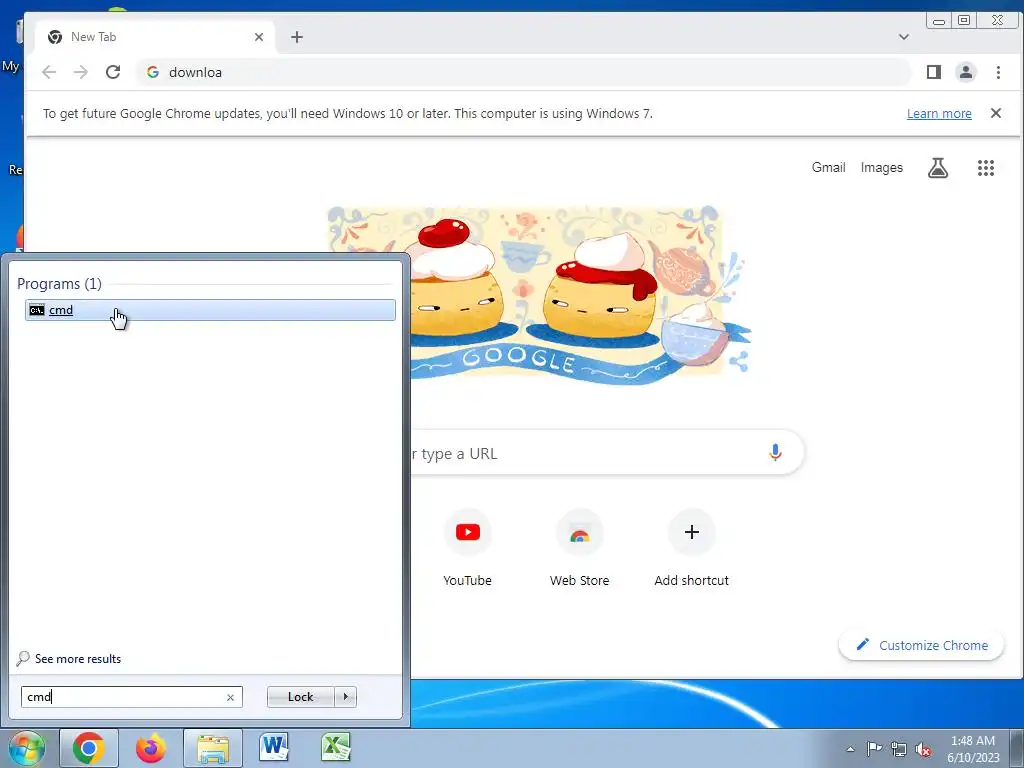
Task: Open the Search Labs flask icon
Action: (938, 168)
